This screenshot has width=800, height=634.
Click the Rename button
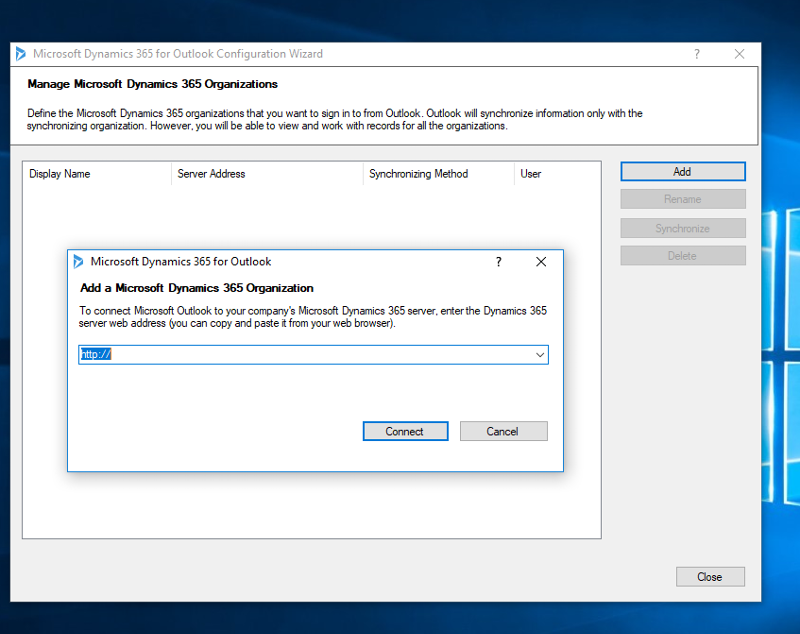(682, 200)
